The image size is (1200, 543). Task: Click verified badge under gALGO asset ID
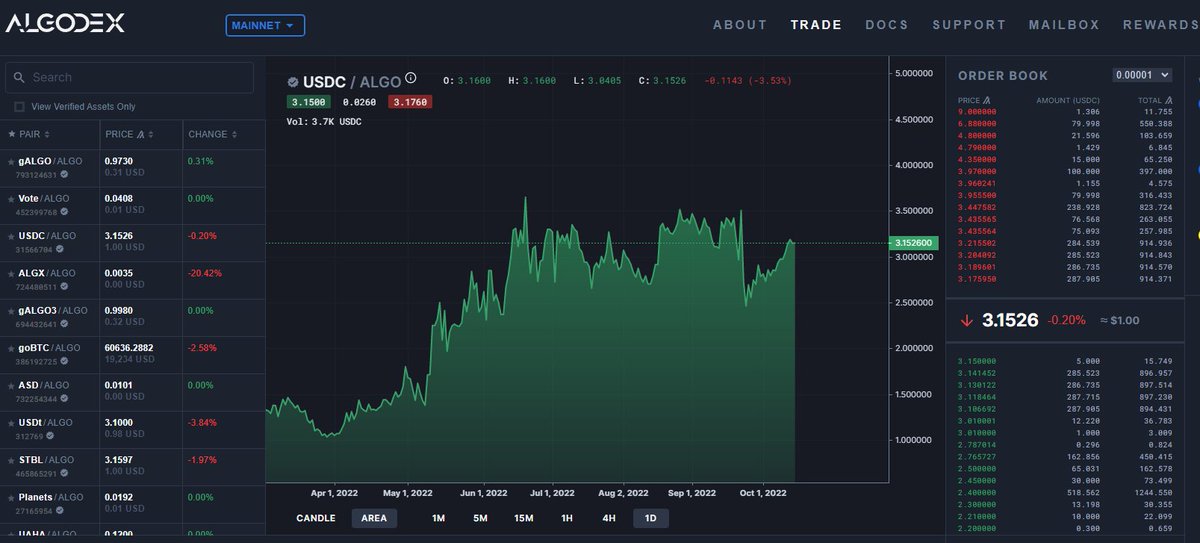(65, 174)
